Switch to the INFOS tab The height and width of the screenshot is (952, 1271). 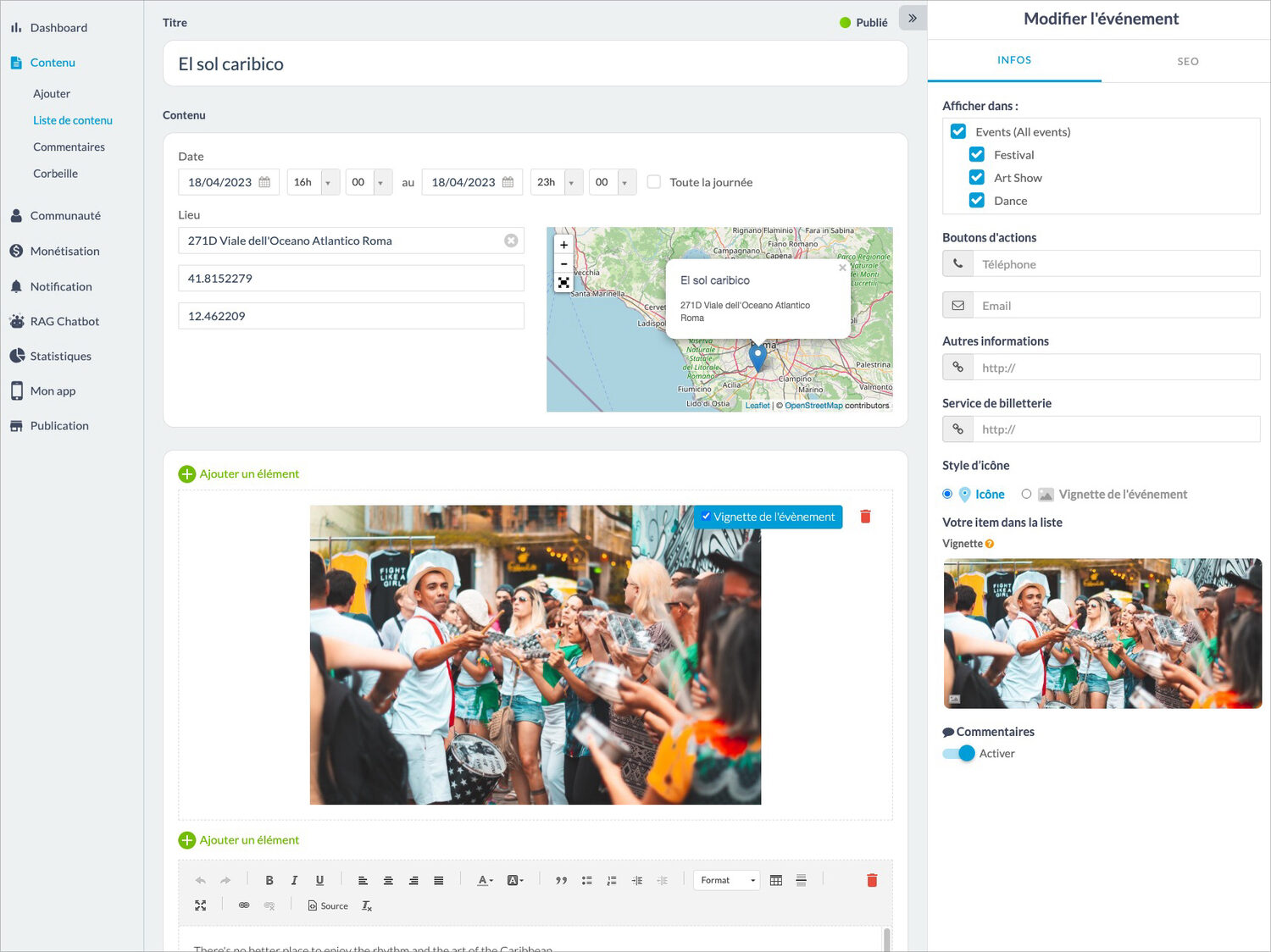tap(1014, 60)
